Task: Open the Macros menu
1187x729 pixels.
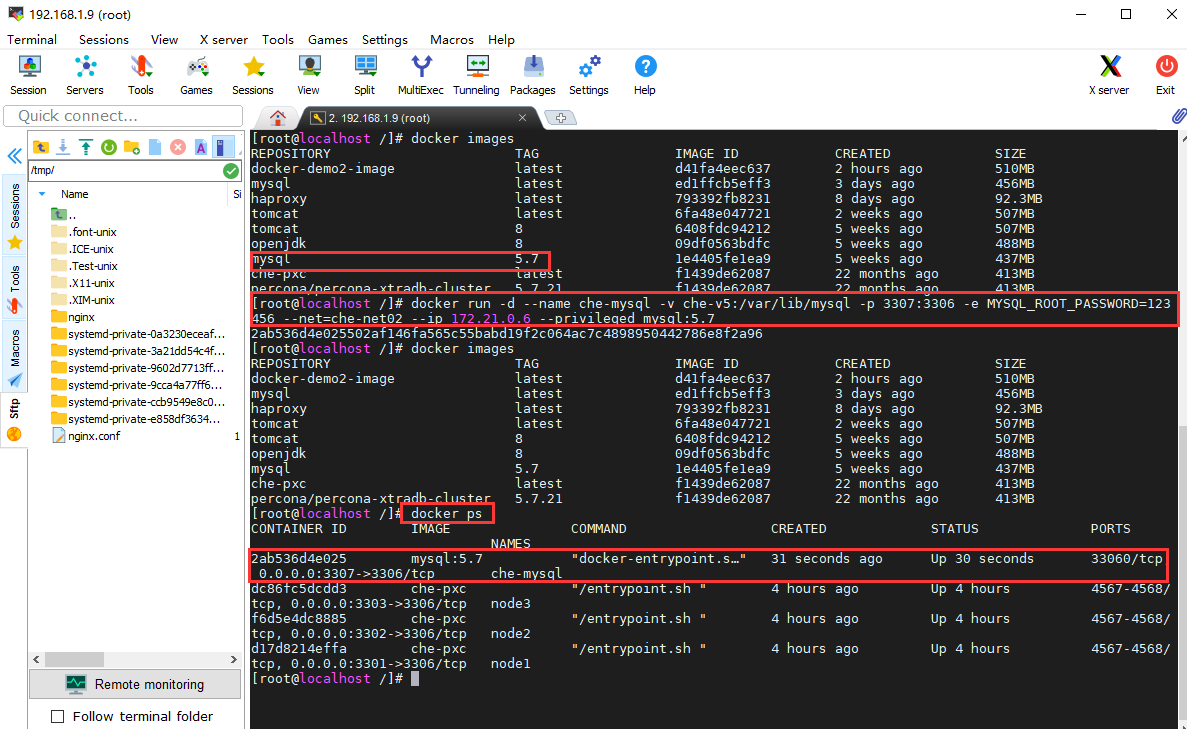Action: point(452,39)
